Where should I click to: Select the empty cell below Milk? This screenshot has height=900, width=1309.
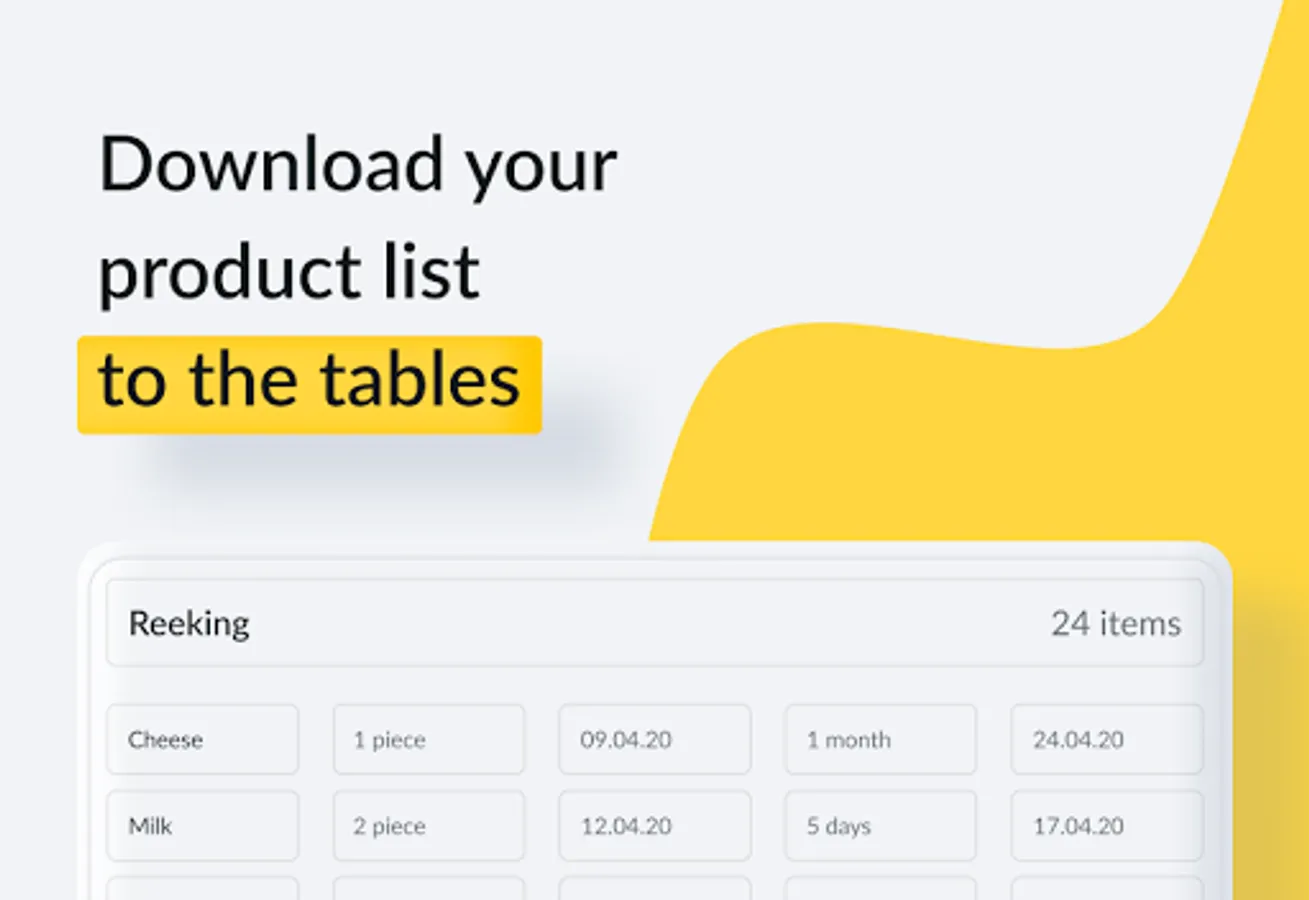(203, 888)
